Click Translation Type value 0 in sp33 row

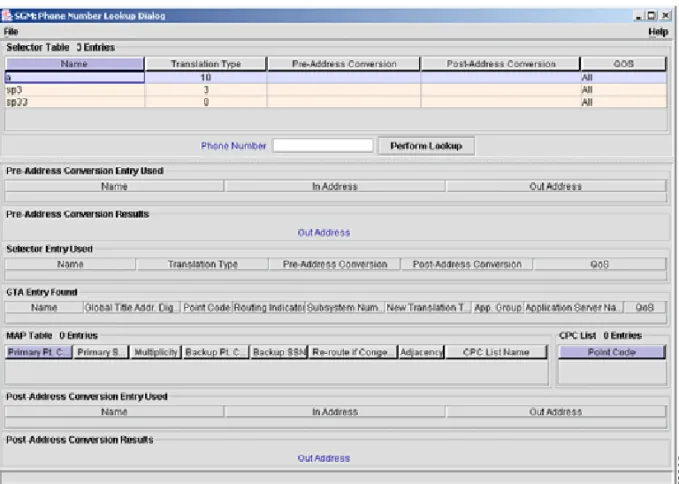coord(206,102)
